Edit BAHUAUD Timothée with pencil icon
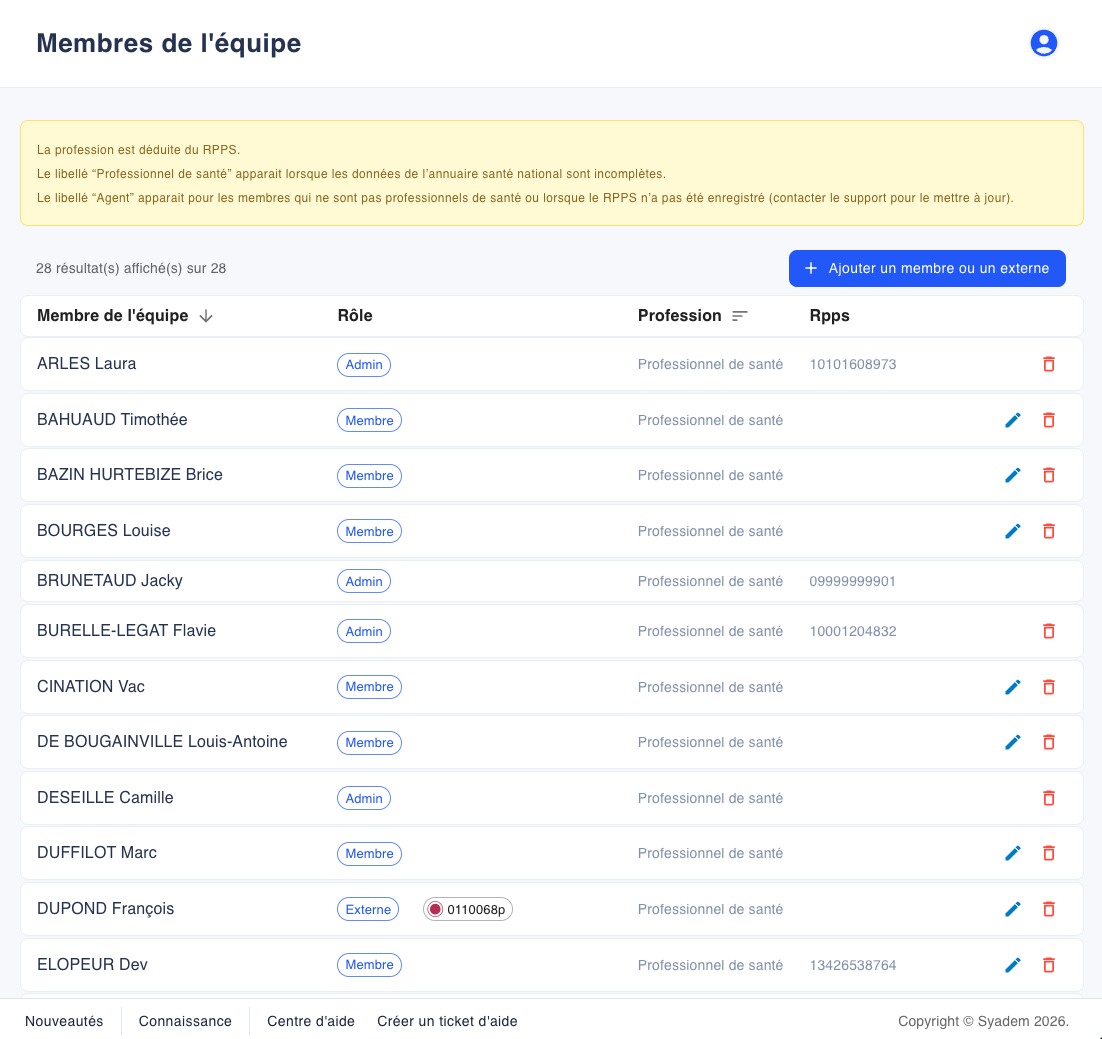This screenshot has height=1039, width=1102. [x=1013, y=420]
